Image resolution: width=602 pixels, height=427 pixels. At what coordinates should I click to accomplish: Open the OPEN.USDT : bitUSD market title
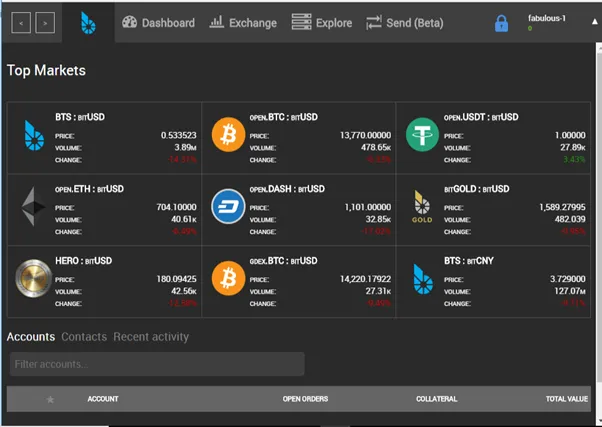point(481,117)
